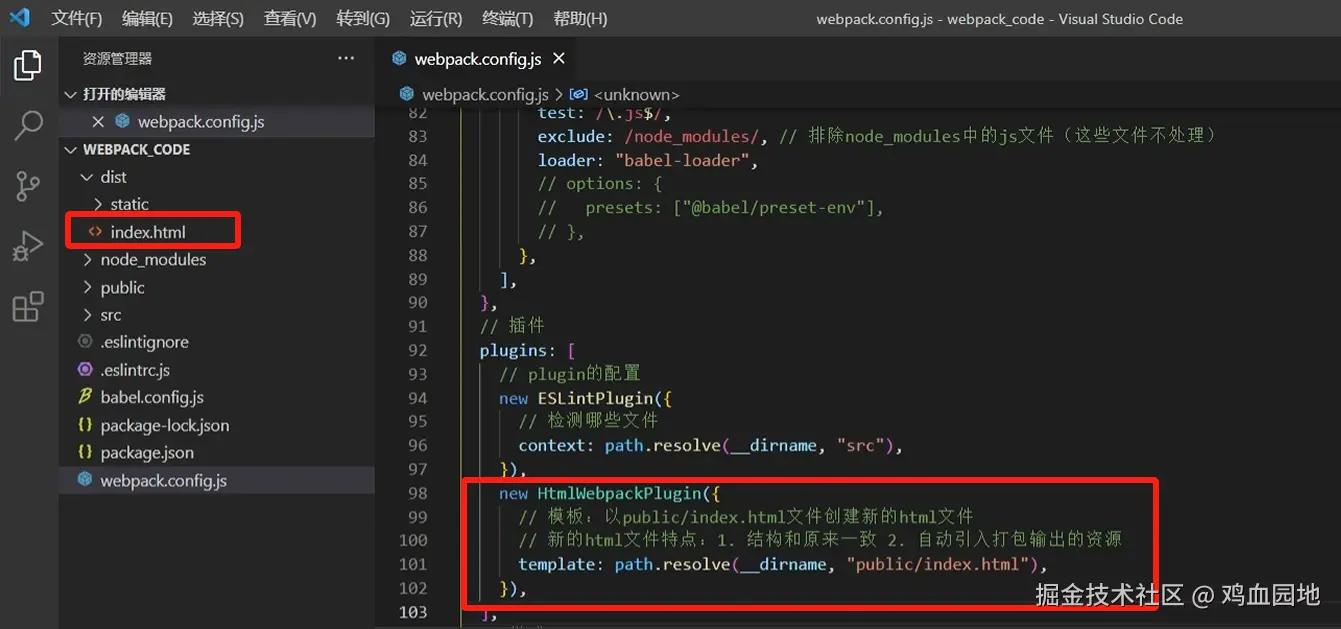Click the package.json braces icon
Viewport: 1341px width, 629px height.
tap(85, 453)
